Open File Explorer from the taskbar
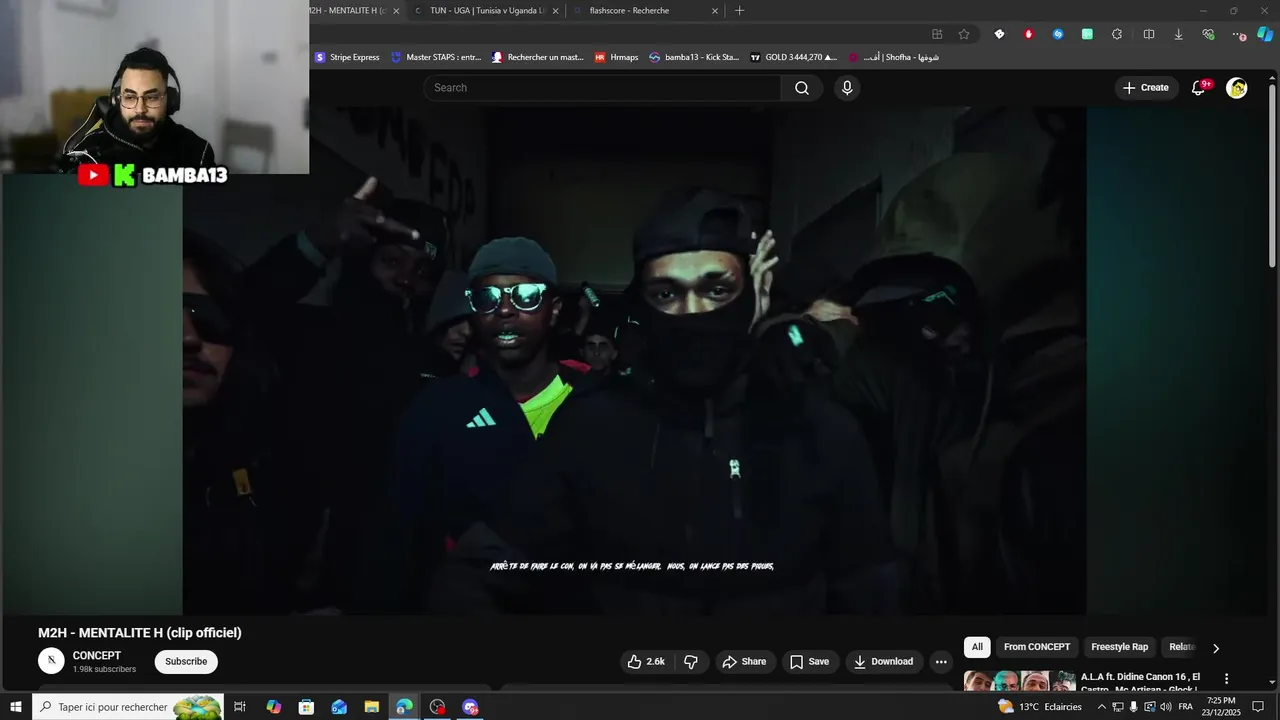This screenshot has width=1280, height=720. [371, 707]
